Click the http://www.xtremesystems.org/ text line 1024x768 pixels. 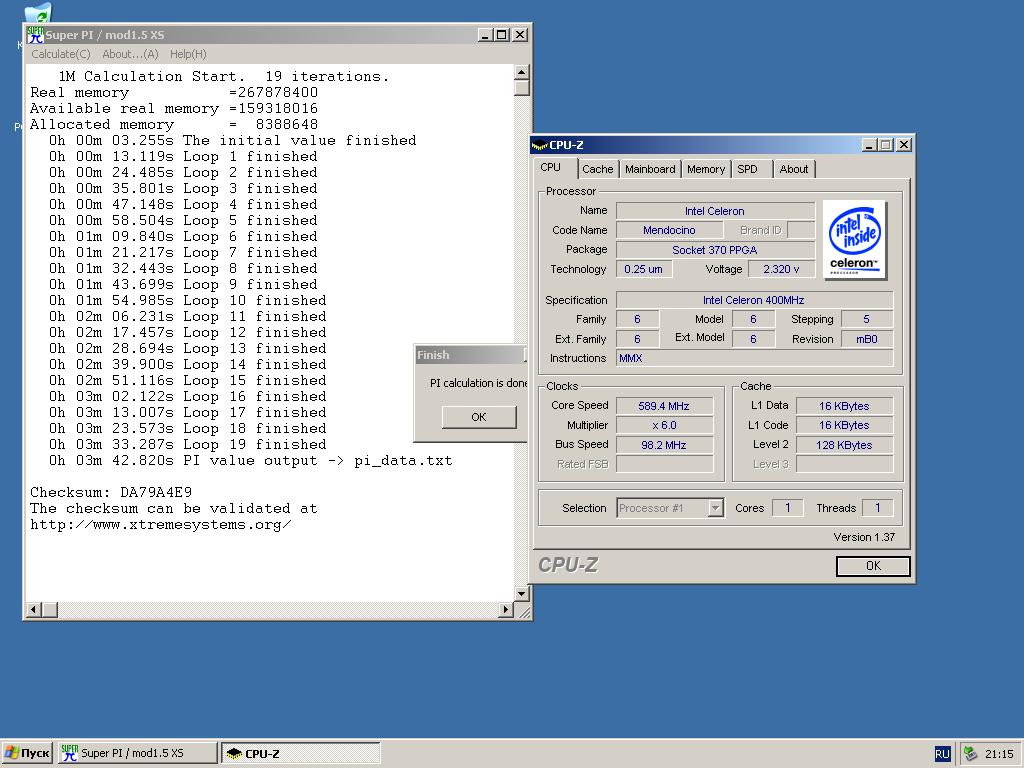click(x=161, y=524)
